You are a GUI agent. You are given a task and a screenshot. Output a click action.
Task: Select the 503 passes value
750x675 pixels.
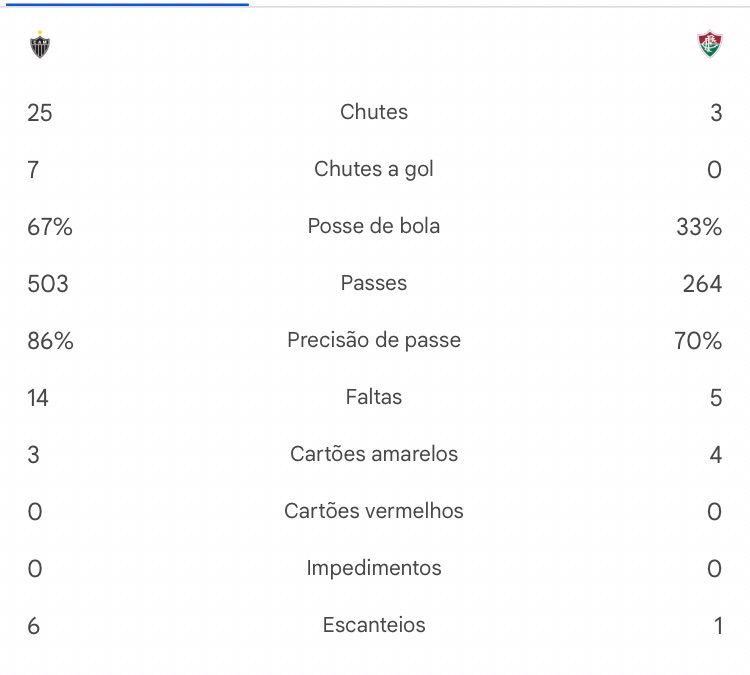pos(48,284)
